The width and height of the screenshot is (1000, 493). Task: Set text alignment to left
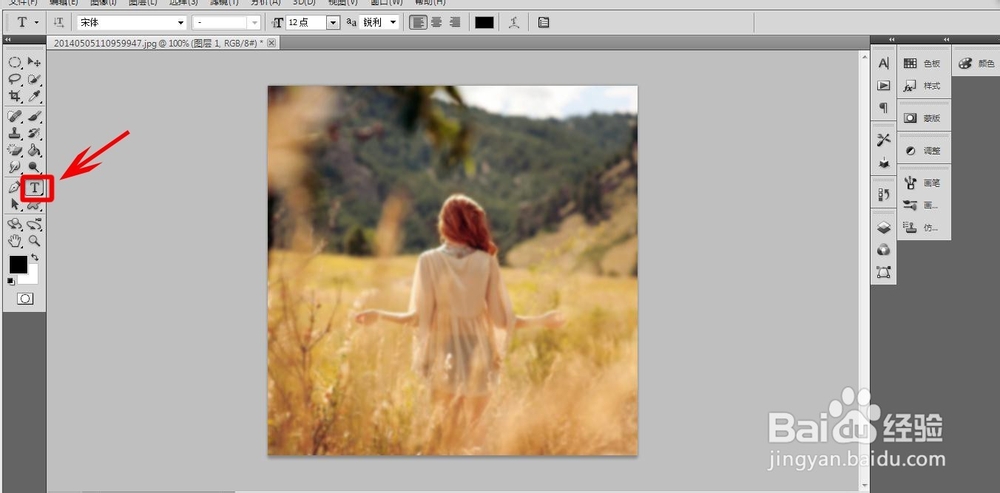tap(418, 22)
